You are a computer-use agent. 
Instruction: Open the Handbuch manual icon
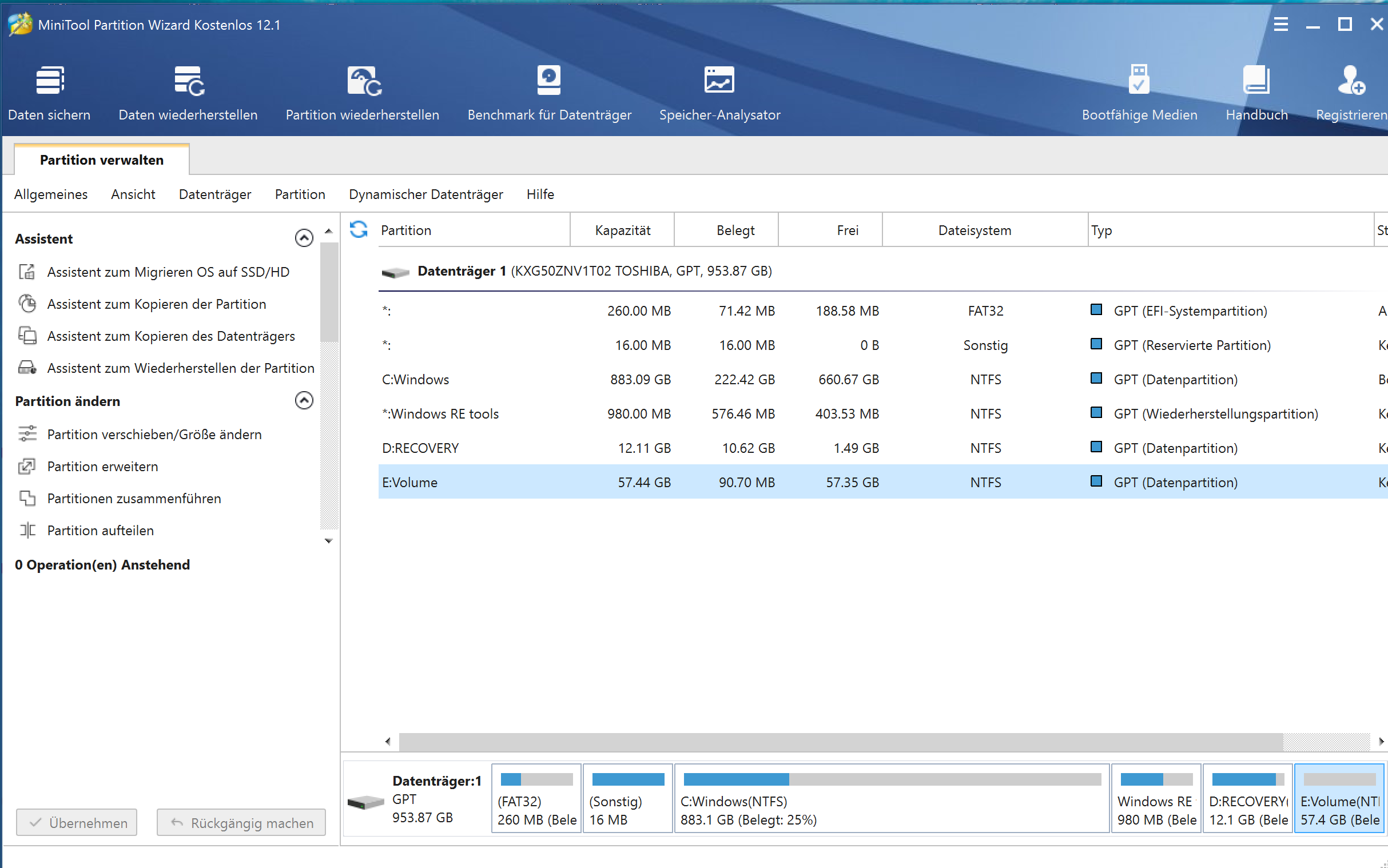(1256, 81)
